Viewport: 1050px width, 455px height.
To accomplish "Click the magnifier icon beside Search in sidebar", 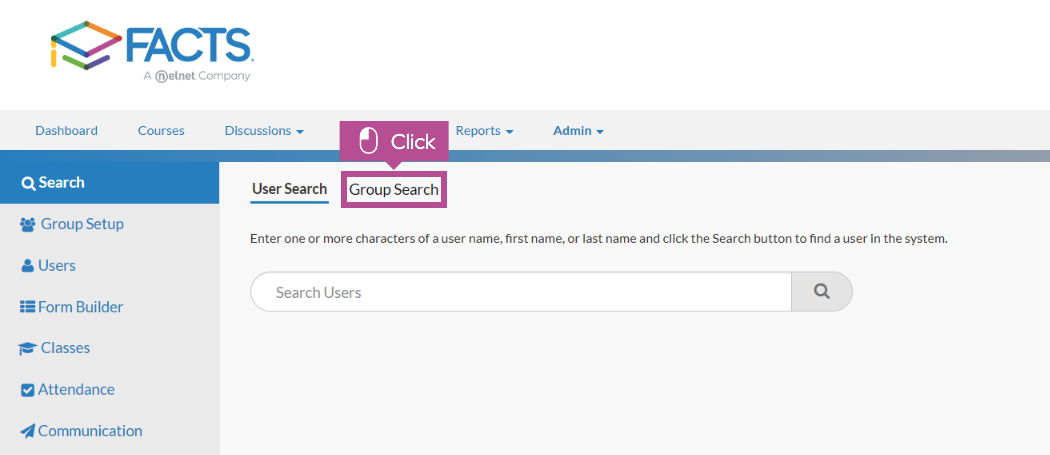I will point(28,184).
